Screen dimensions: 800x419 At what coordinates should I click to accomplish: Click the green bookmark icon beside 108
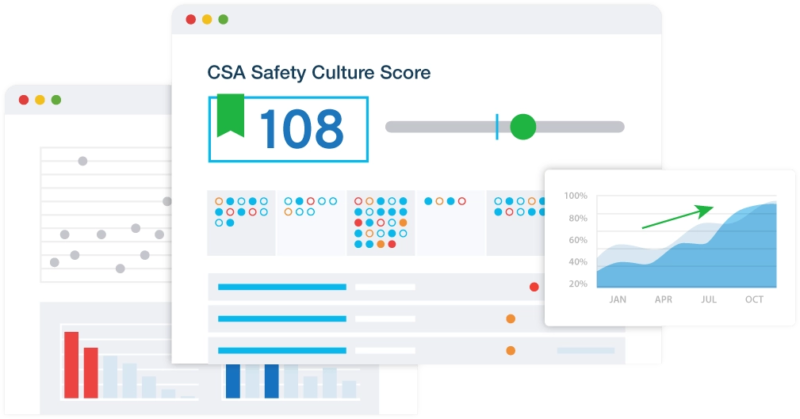(x=231, y=116)
